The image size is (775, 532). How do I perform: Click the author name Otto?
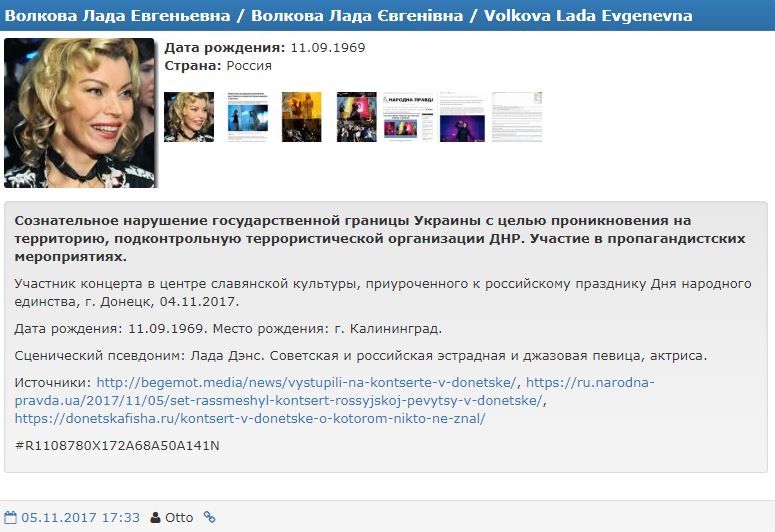(x=179, y=518)
